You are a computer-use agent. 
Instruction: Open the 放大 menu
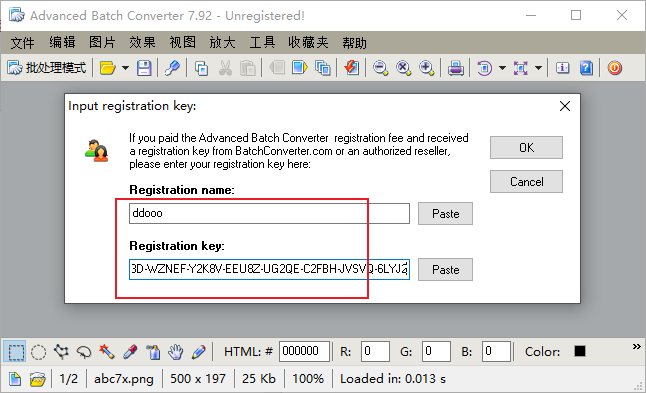(x=222, y=42)
